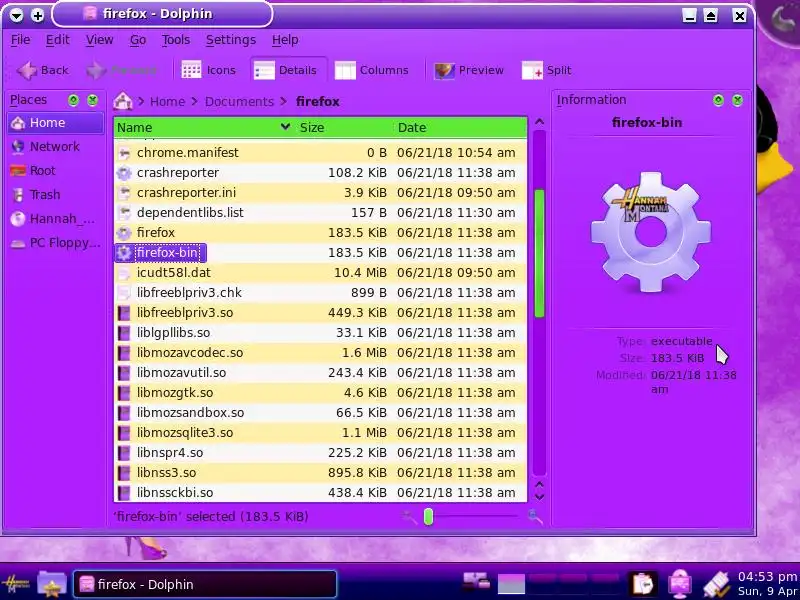
Task: Click the zoom out icon in status bar
Action: [409, 517]
